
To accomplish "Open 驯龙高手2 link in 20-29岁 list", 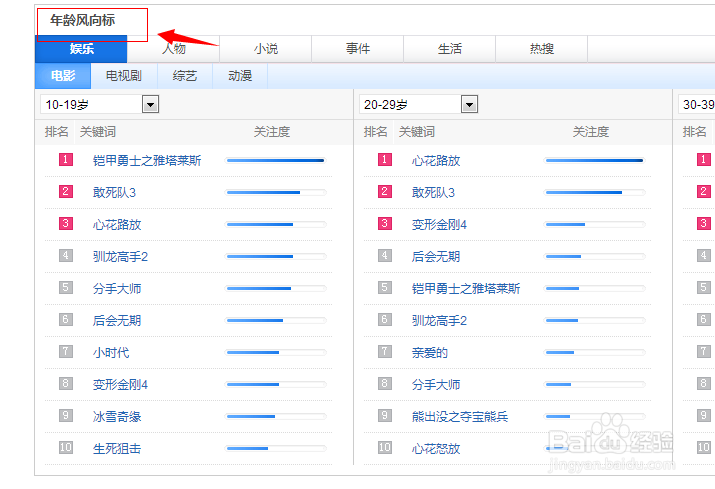I will coord(439,320).
